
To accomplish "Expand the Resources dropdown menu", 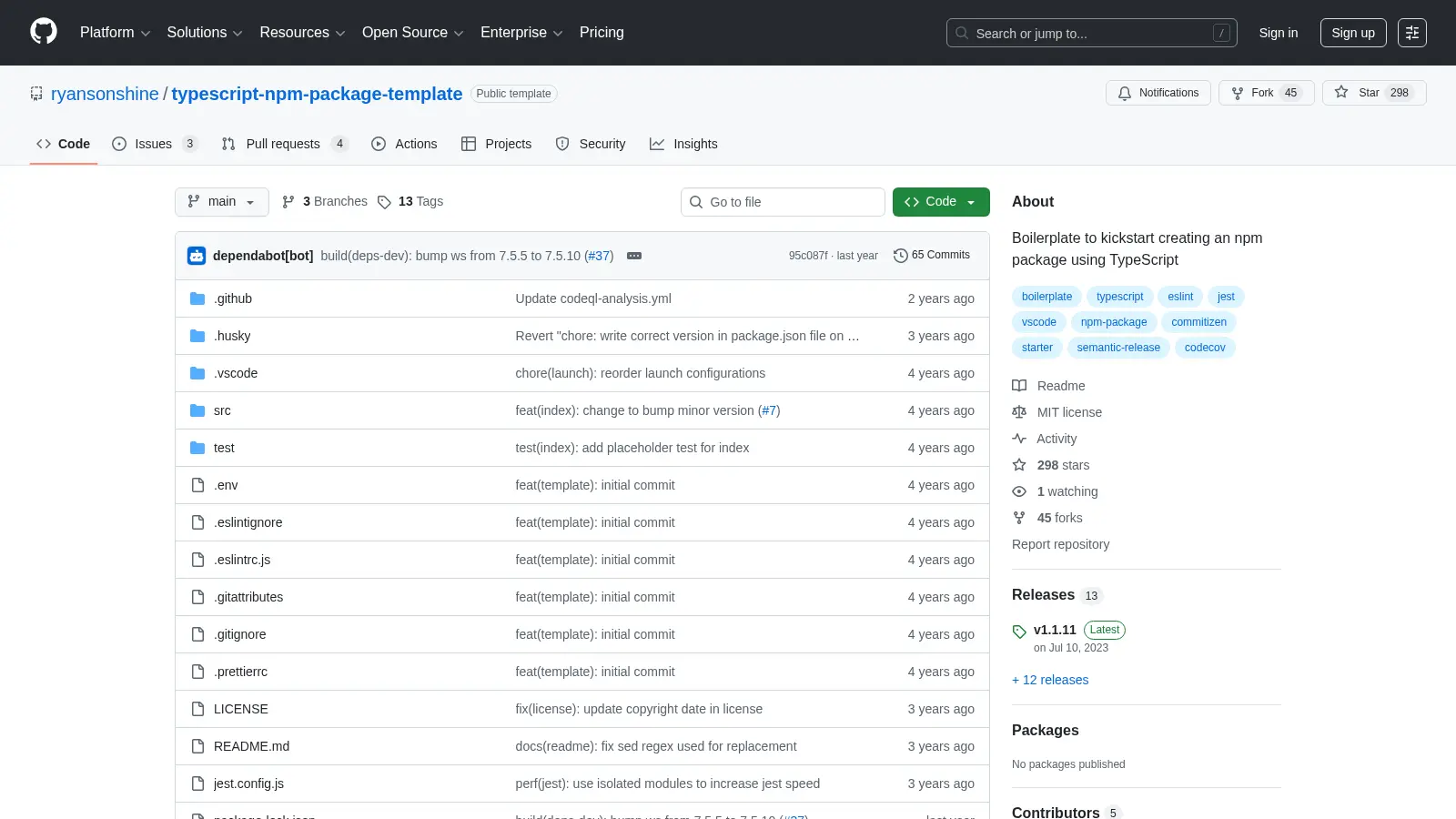I will click(x=302, y=33).
